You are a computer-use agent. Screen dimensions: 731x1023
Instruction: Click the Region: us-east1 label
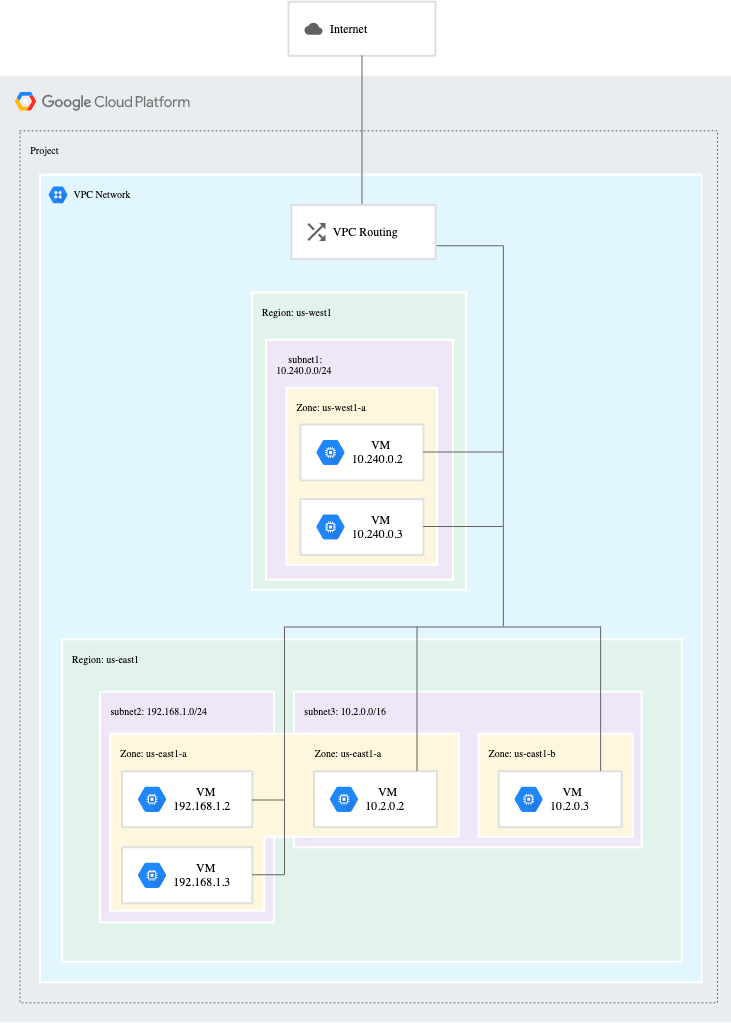click(x=105, y=660)
